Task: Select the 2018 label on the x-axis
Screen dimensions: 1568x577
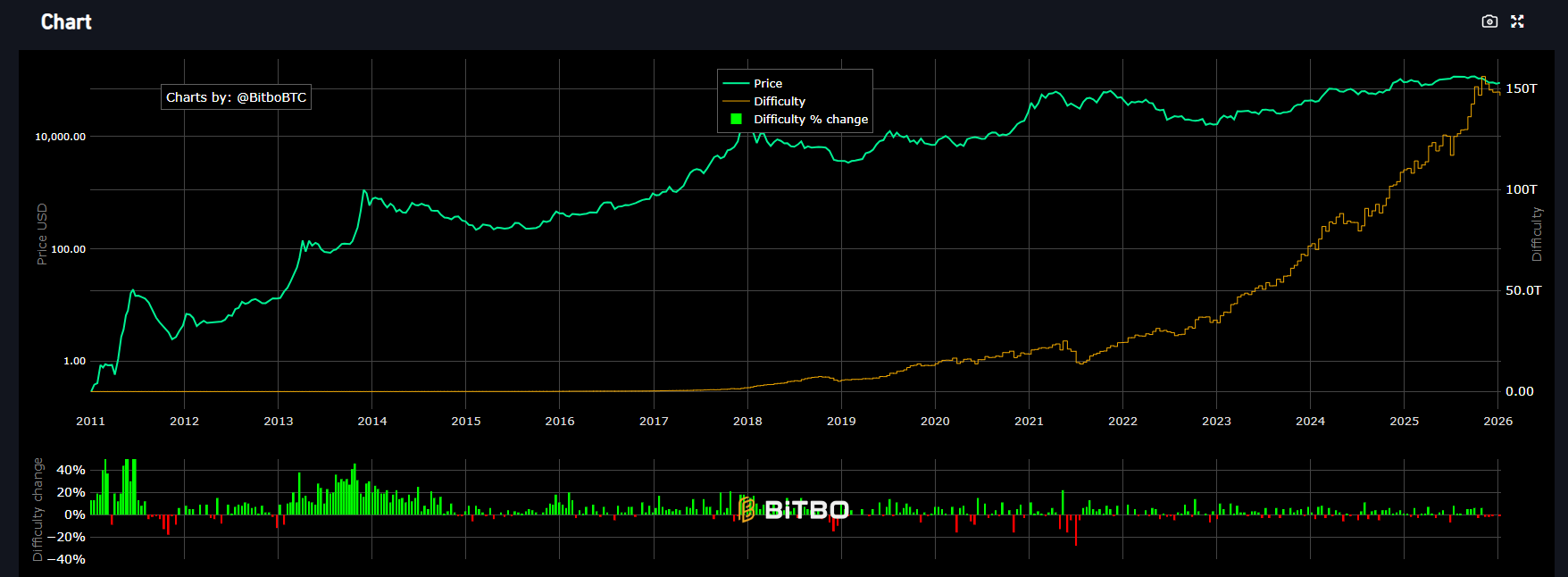Action: coord(747,421)
